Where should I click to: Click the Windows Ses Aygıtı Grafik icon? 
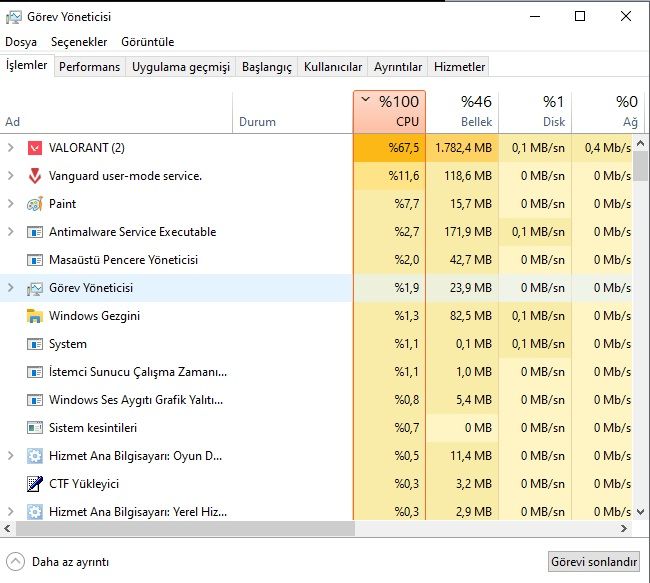(35, 400)
